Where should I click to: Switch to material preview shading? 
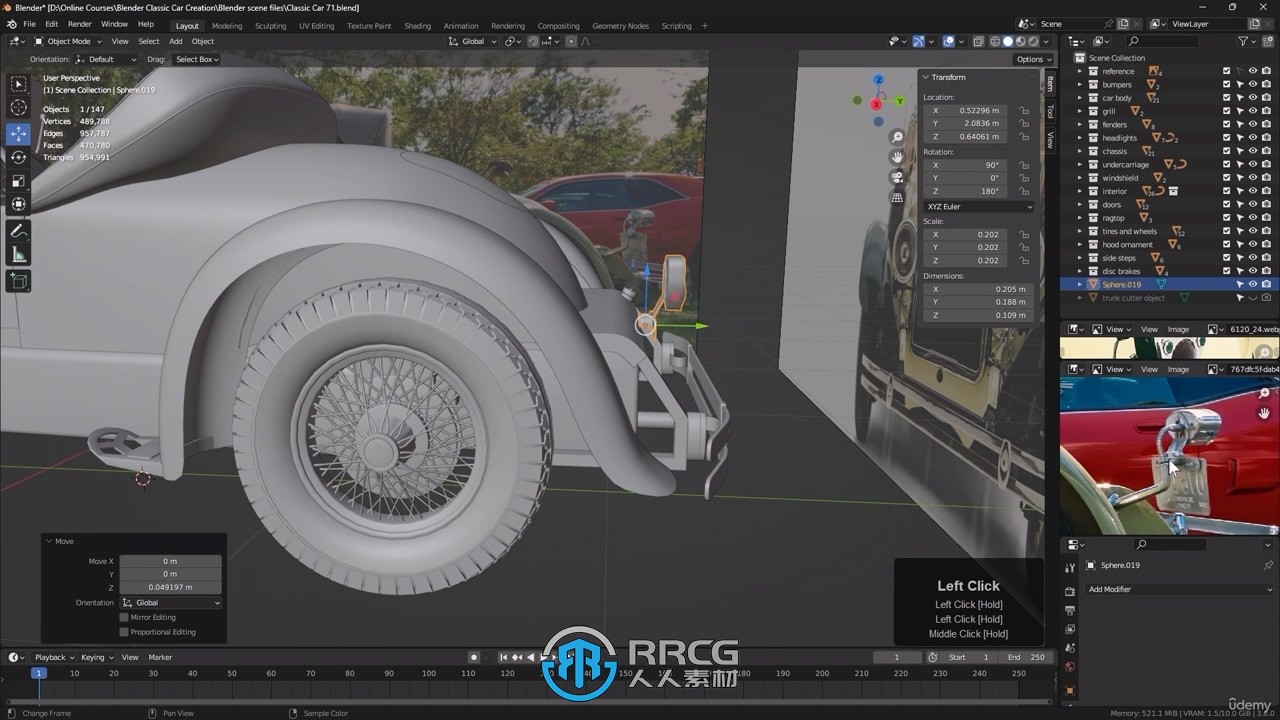pos(1021,41)
